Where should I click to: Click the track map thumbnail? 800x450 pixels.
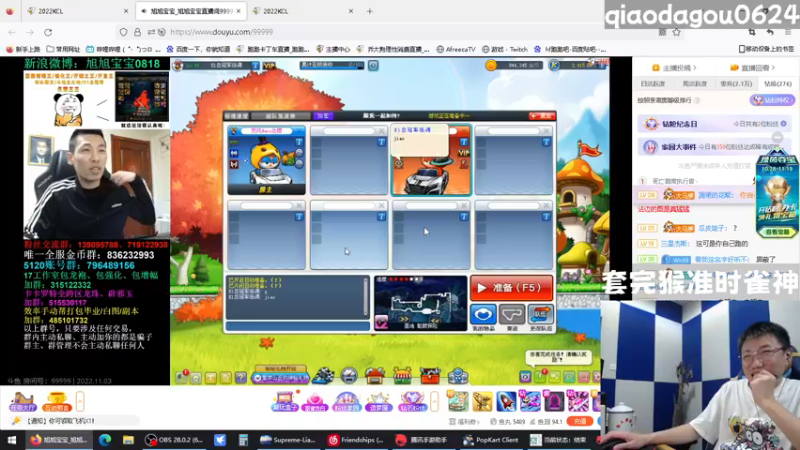[x=420, y=304]
